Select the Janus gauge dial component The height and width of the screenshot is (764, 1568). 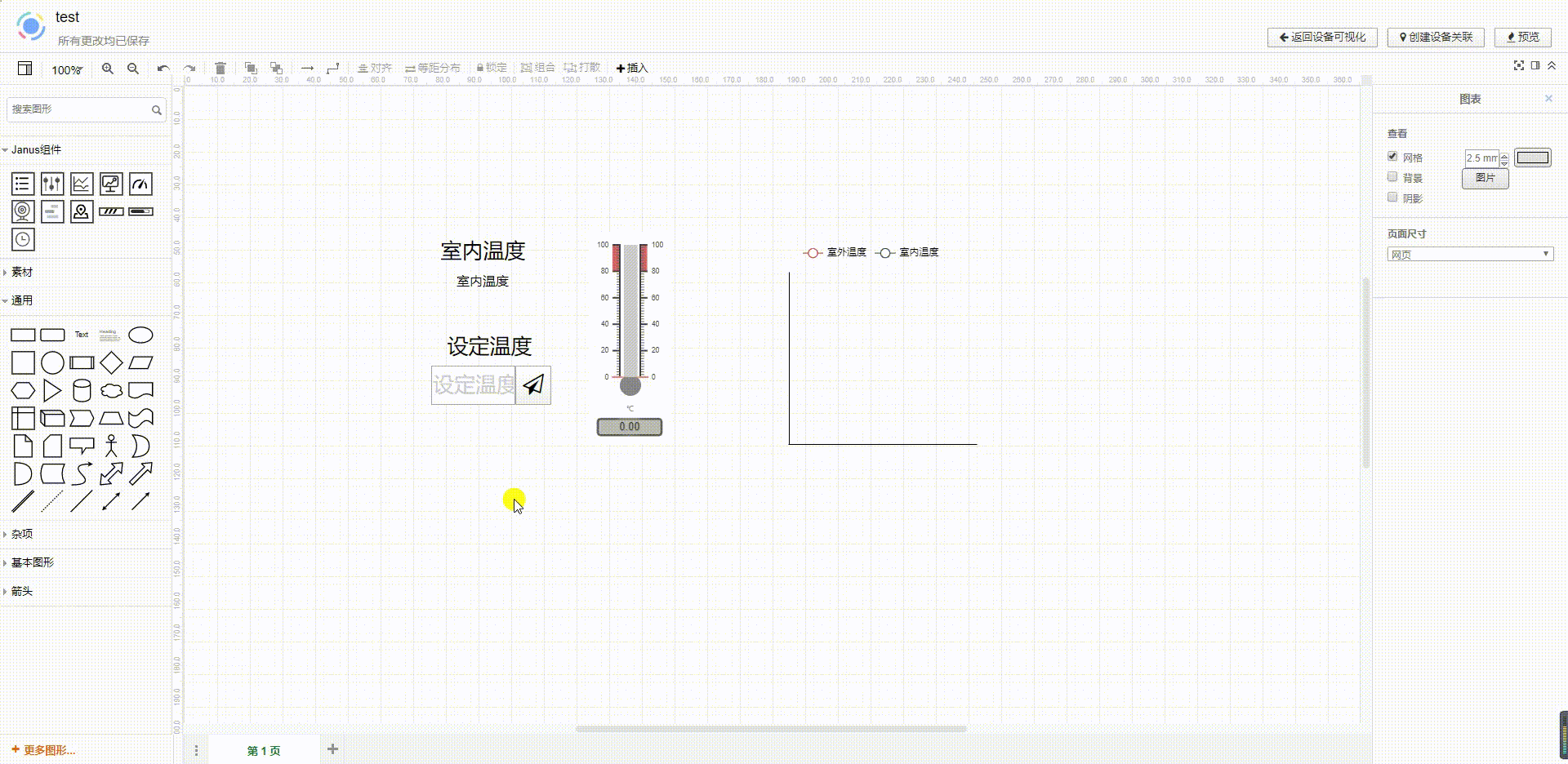click(x=140, y=184)
